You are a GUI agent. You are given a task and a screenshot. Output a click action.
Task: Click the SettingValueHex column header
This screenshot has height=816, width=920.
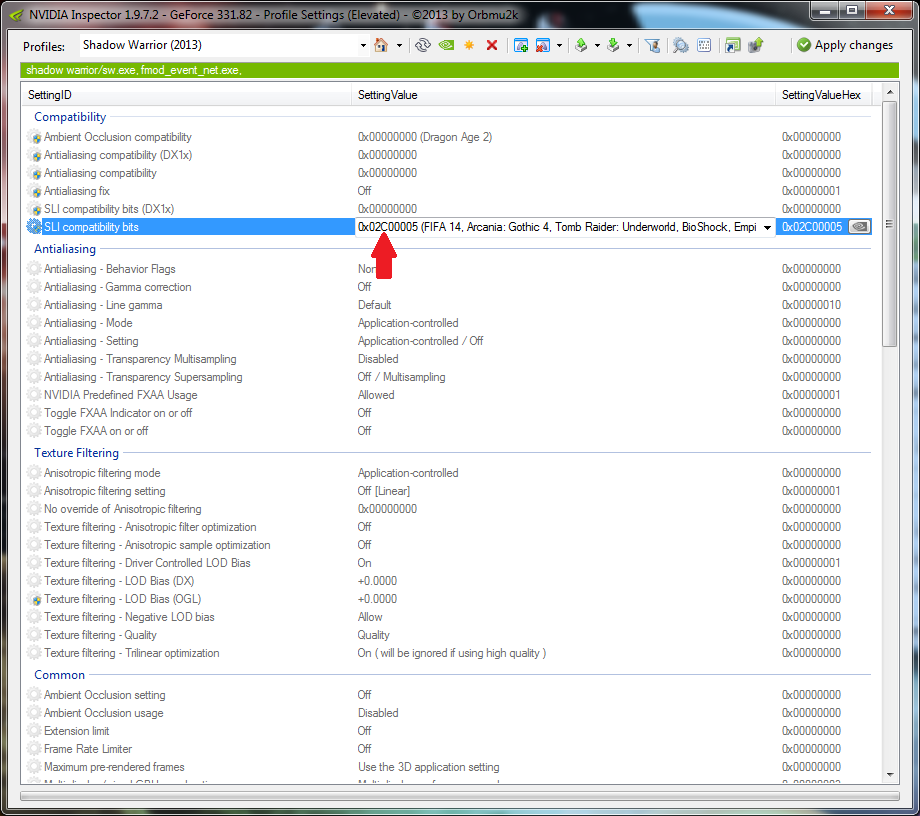823,95
